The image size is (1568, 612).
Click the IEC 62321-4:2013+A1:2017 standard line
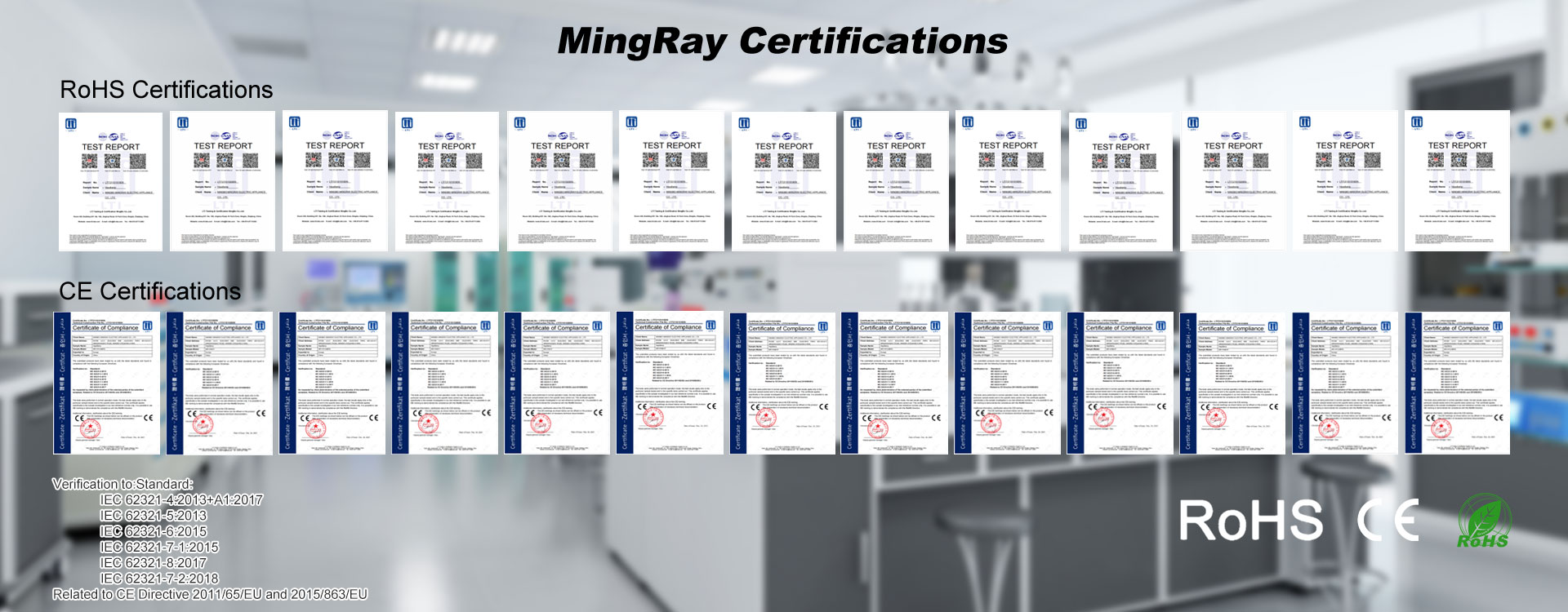pos(181,500)
